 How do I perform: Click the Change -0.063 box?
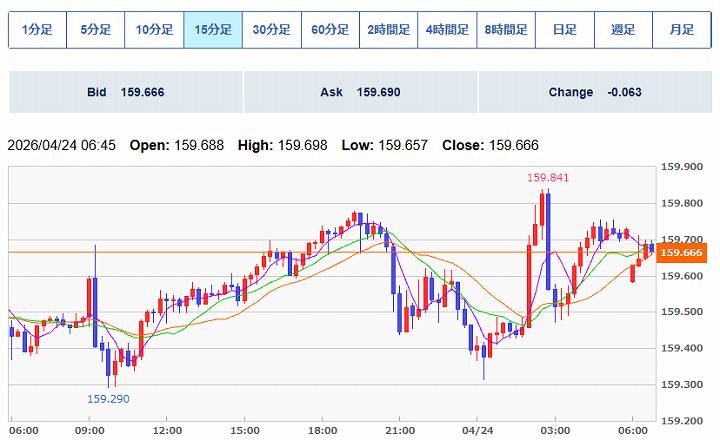click(595, 92)
